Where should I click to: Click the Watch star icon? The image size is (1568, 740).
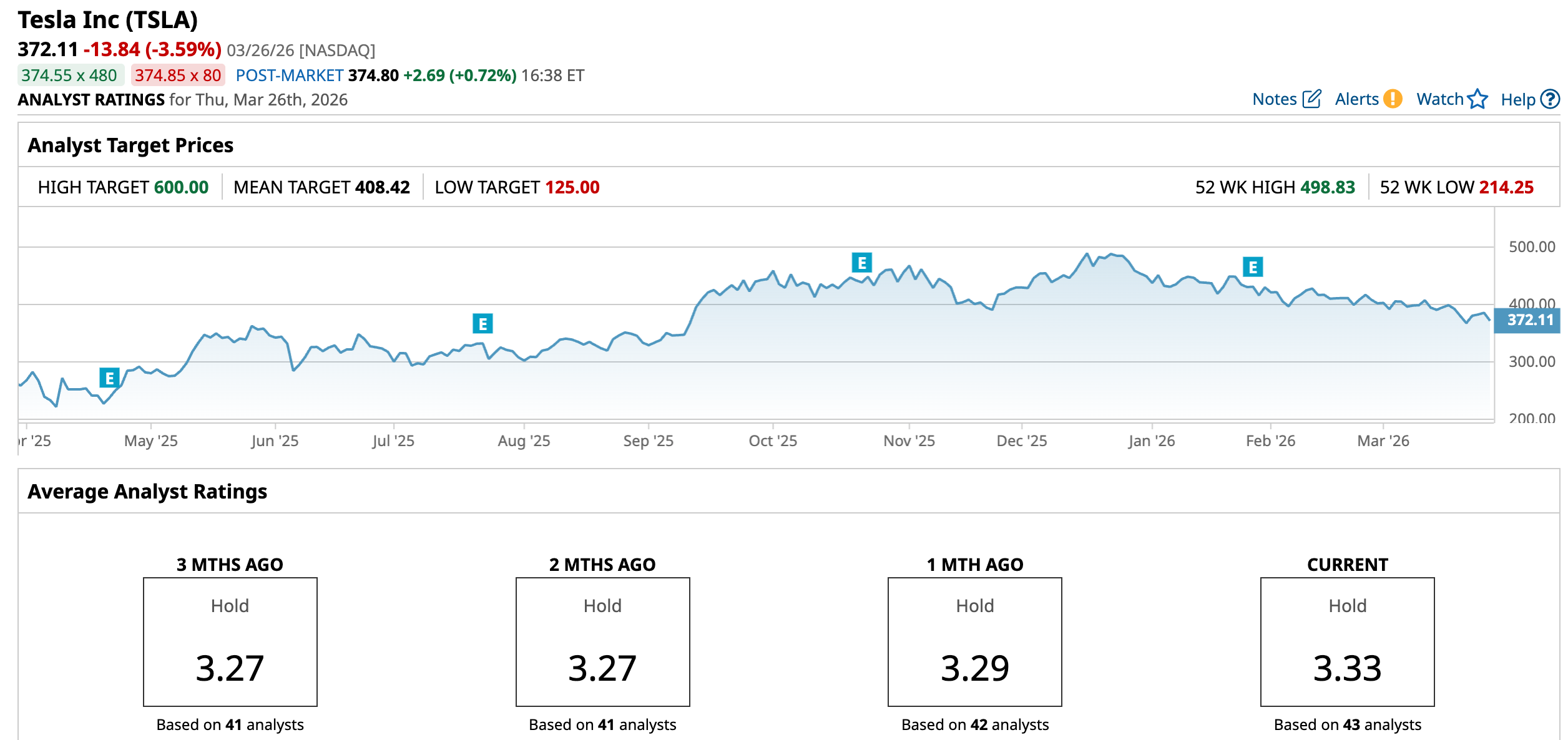(1477, 99)
